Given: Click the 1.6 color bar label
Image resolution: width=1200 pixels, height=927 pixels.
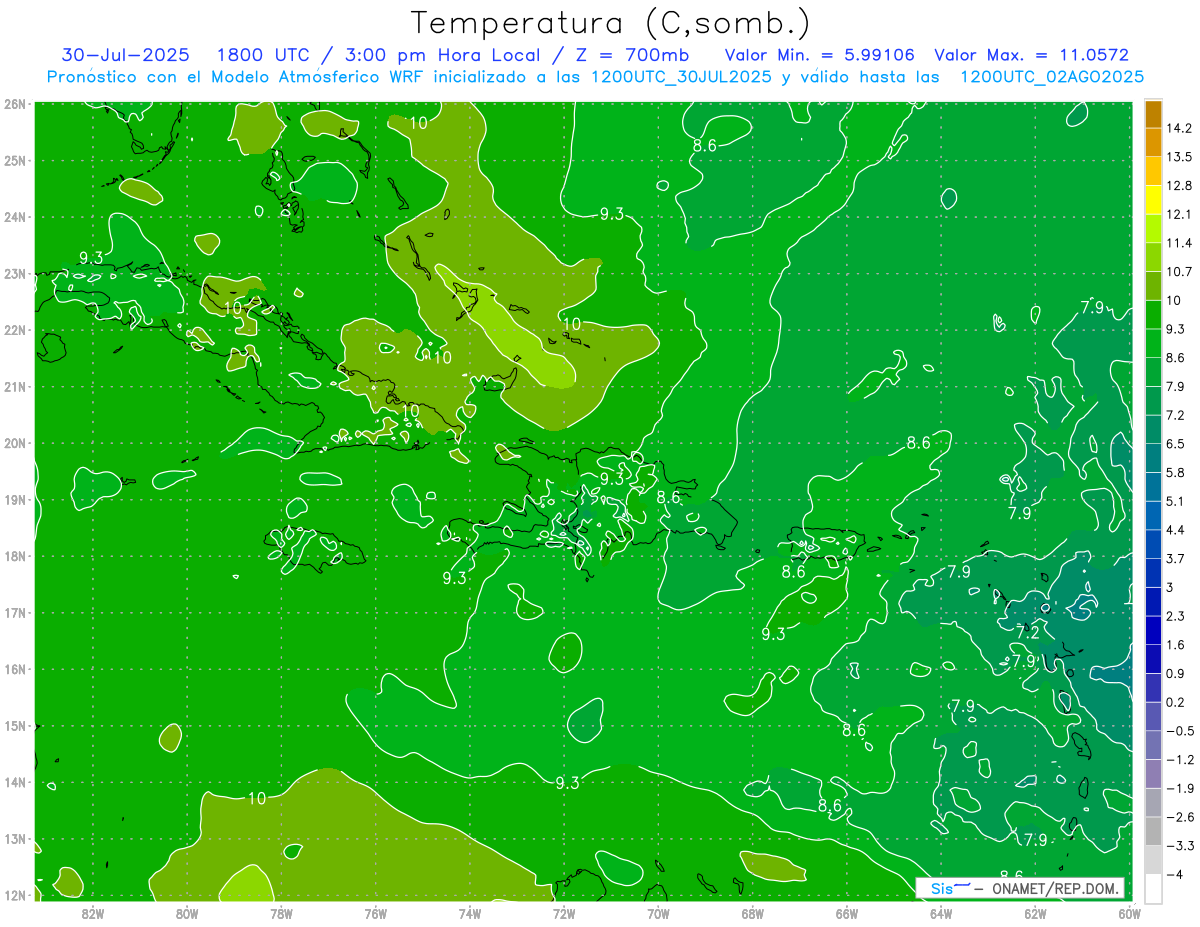Looking at the screenshot, I should coord(1176,645).
